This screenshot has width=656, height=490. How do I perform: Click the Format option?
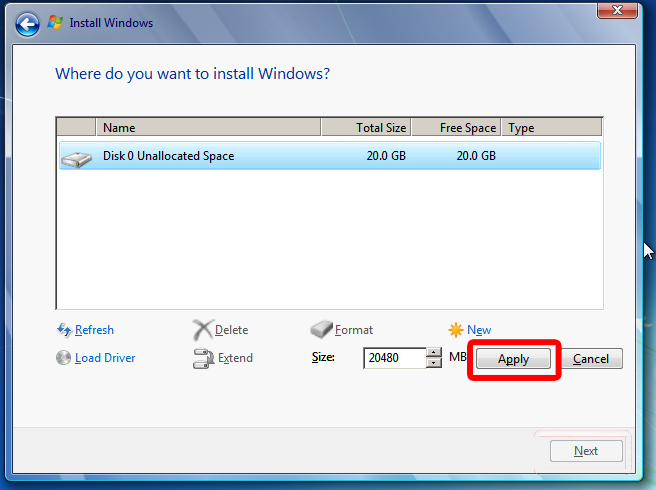[x=354, y=330]
